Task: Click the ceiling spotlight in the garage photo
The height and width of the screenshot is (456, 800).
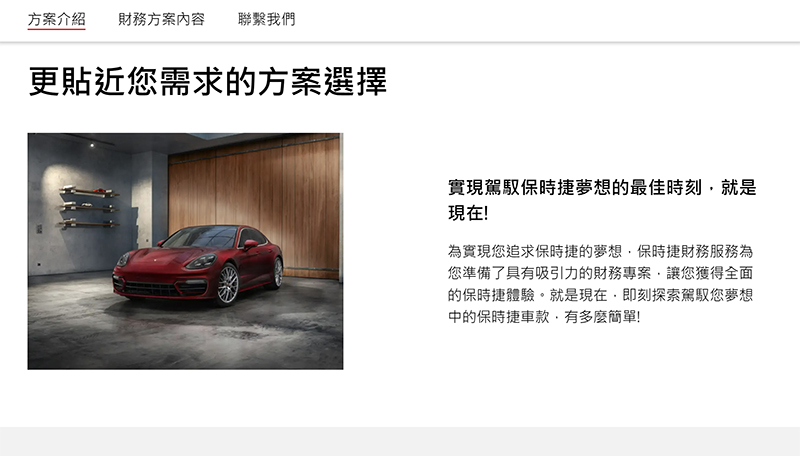Action: point(92,145)
